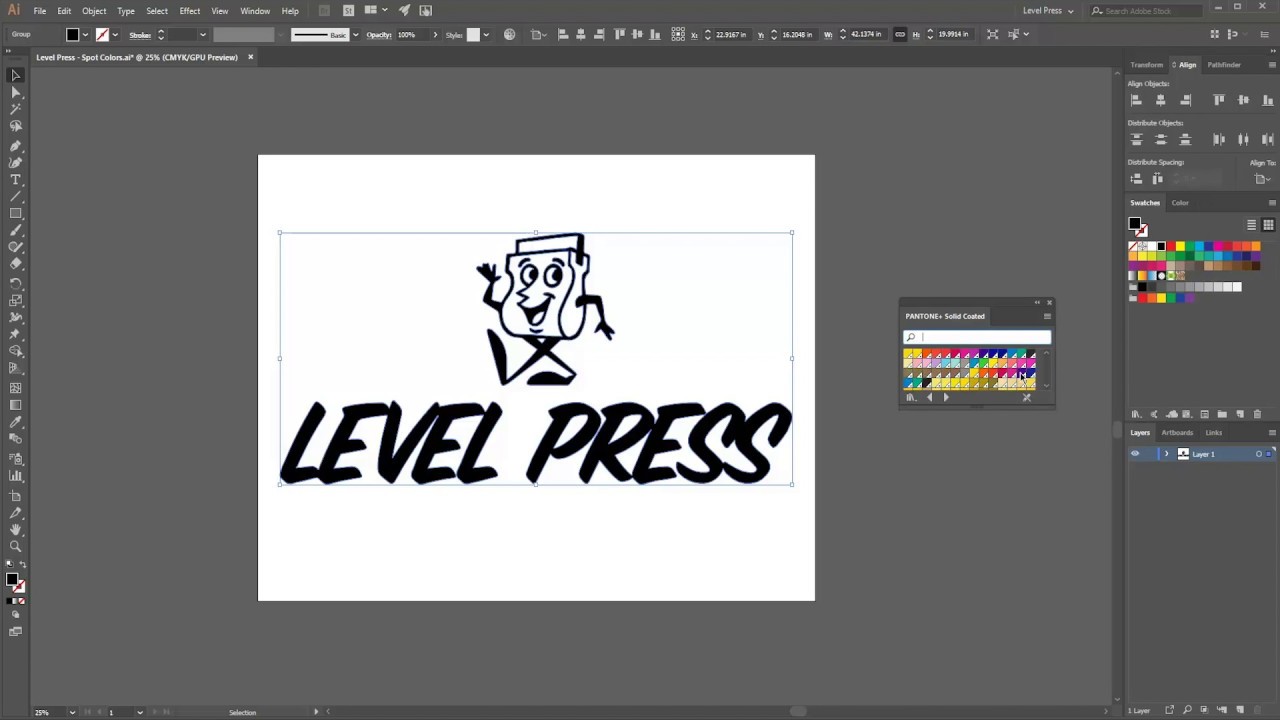Image resolution: width=1280 pixels, height=720 pixels.
Task: Select the Eyedropper tool
Action: click(x=16, y=422)
